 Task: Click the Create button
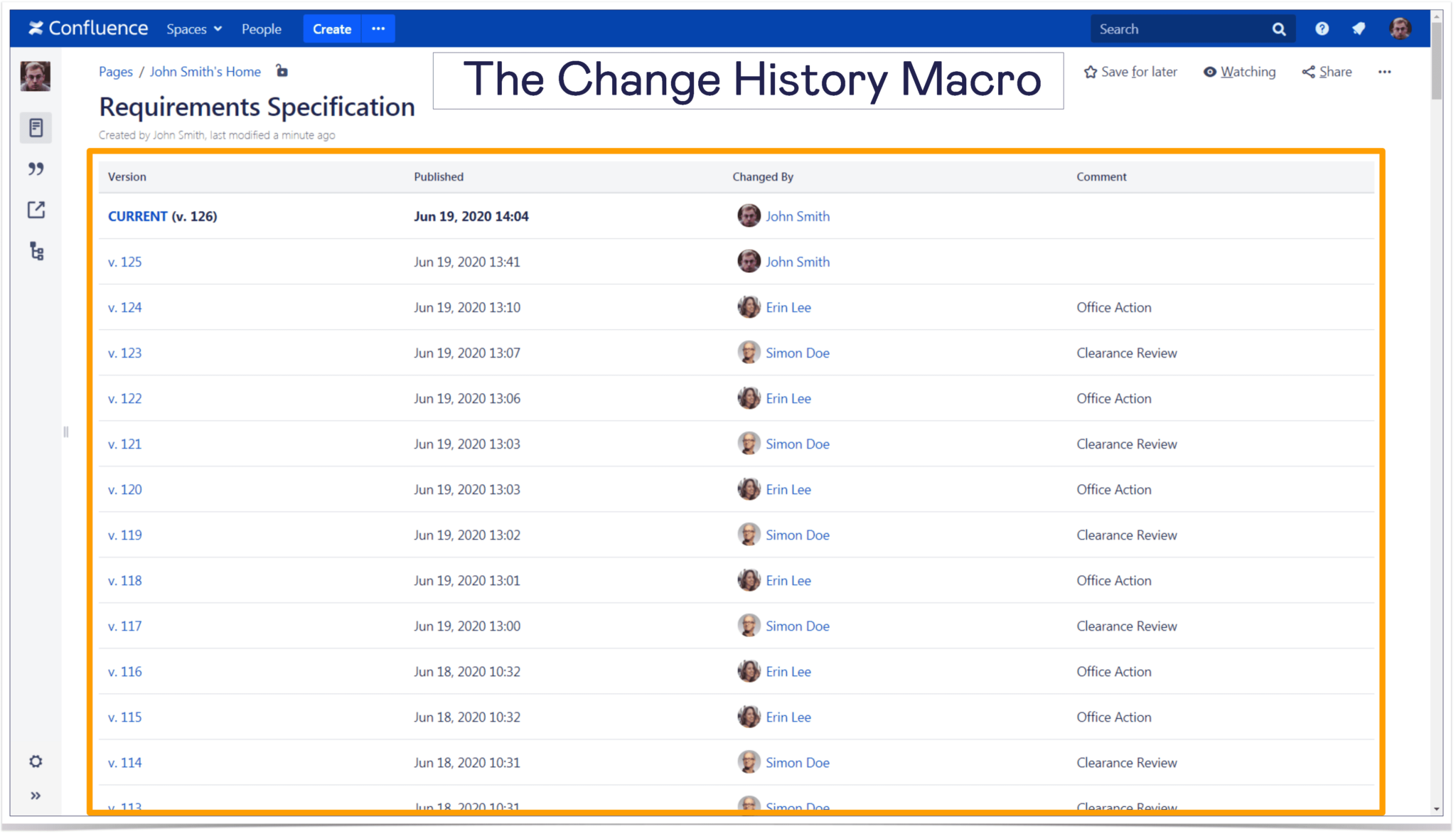point(331,28)
